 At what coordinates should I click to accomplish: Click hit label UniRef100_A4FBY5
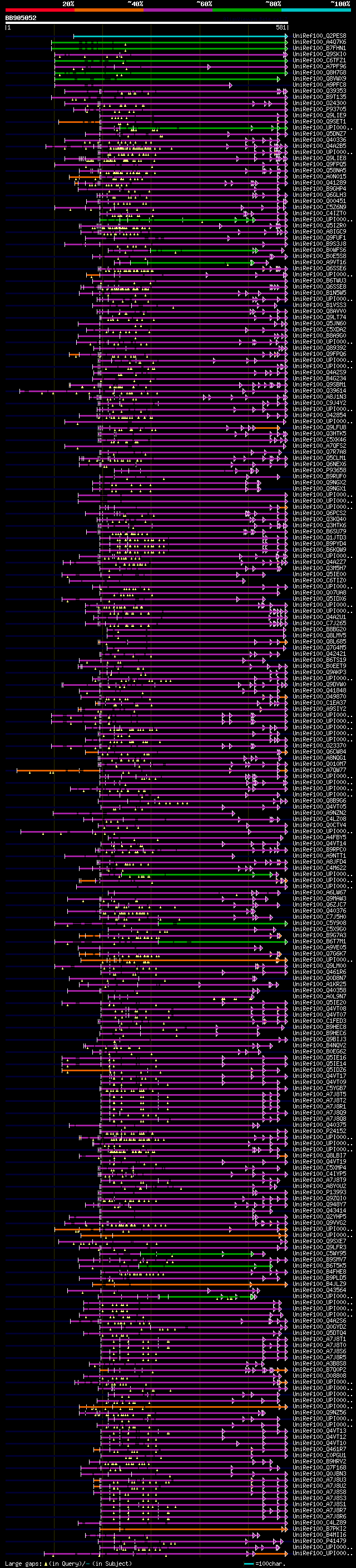click(x=319, y=837)
